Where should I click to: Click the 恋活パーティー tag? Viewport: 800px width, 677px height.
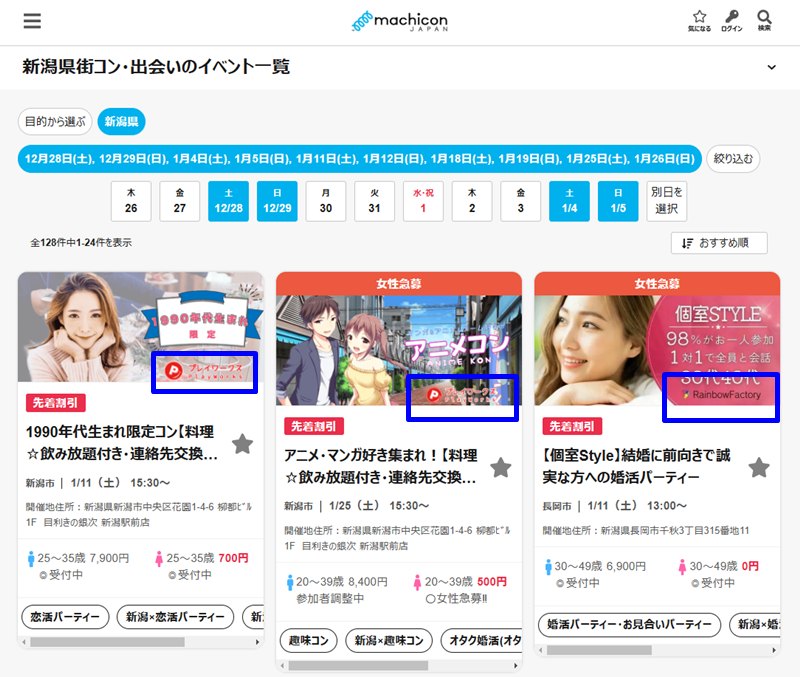pos(65,617)
